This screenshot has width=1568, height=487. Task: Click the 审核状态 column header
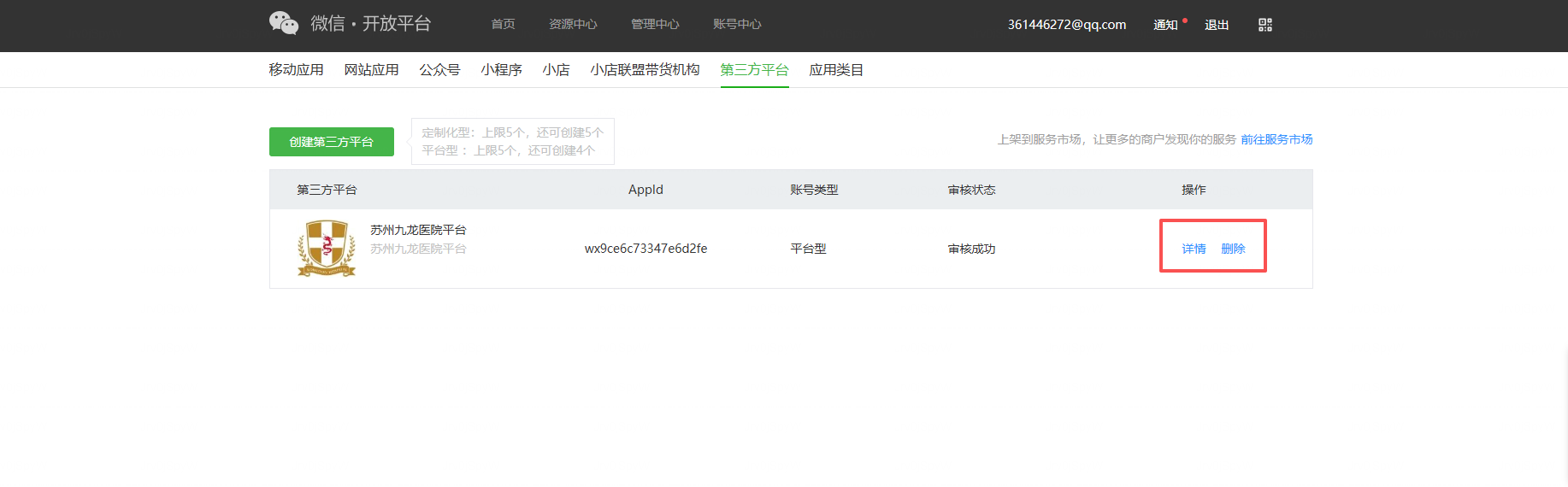click(x=971, y=190)
